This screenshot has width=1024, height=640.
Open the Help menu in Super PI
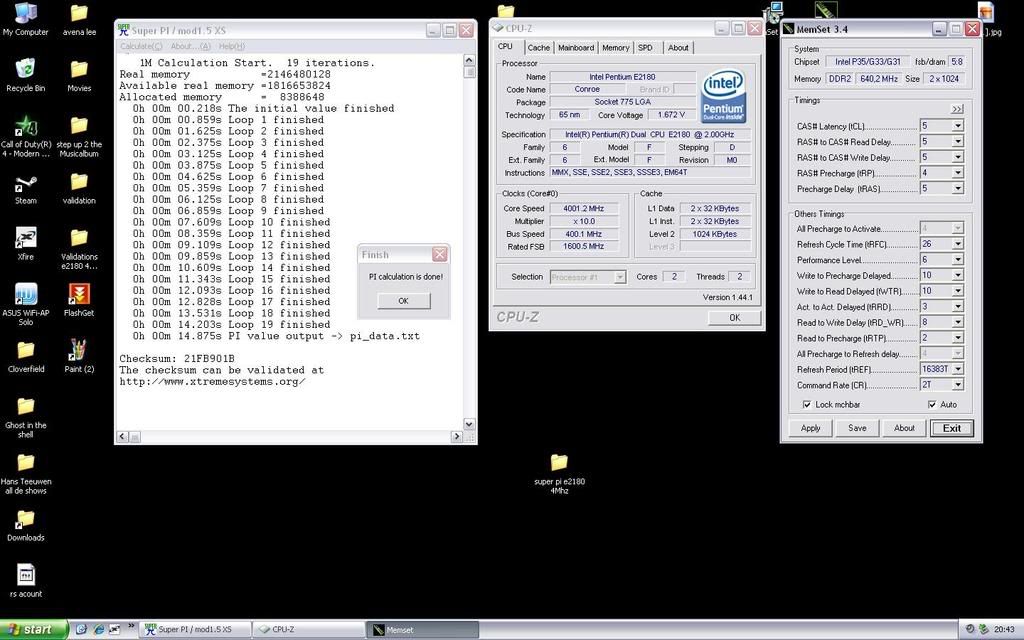(x=232, y=46)
